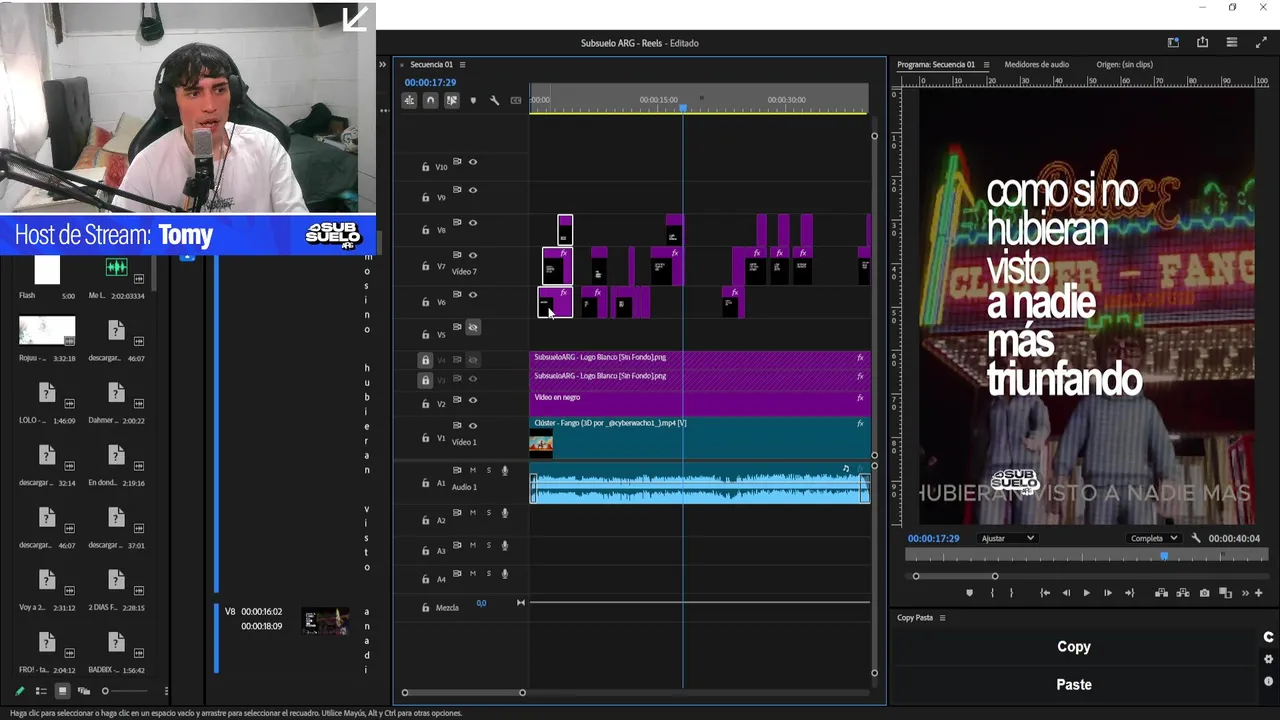Go to Out point in Program monitor
The image size is (1280, 720).
1129,593
